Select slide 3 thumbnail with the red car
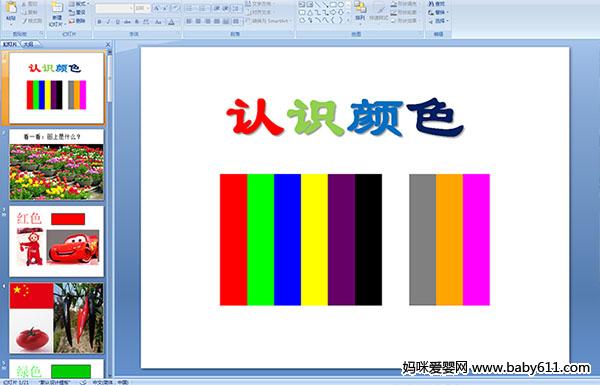The width and height of the screenshot is (600, 385). pyautogui.click(x=56, y=241)
